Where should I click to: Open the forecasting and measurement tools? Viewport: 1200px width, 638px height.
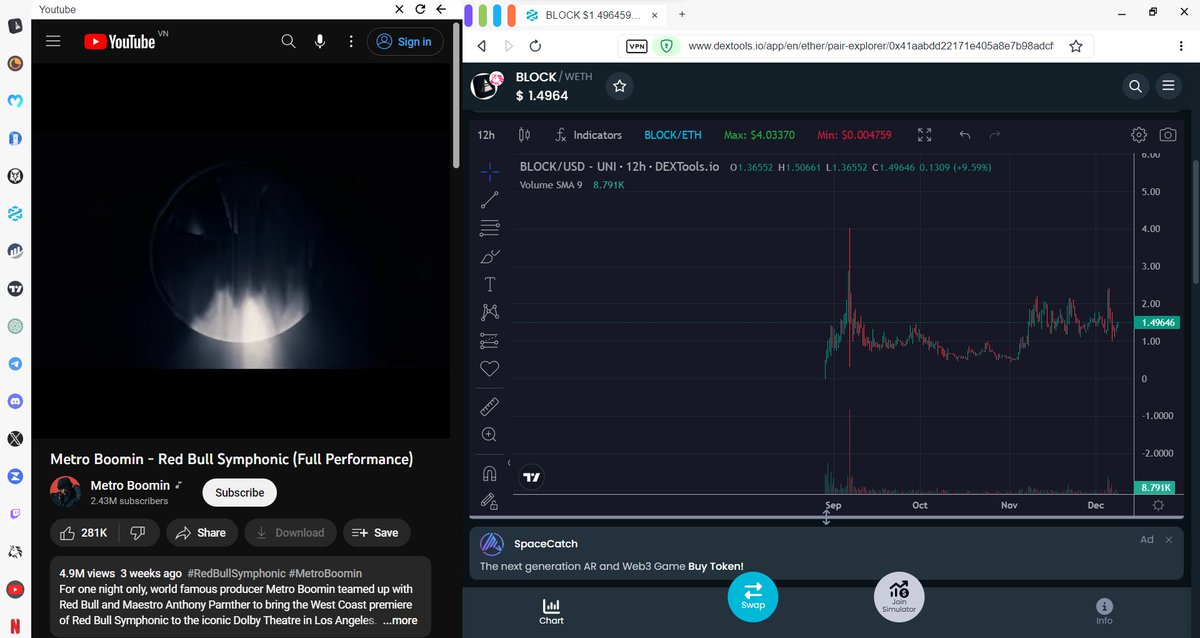coord(490,340)
